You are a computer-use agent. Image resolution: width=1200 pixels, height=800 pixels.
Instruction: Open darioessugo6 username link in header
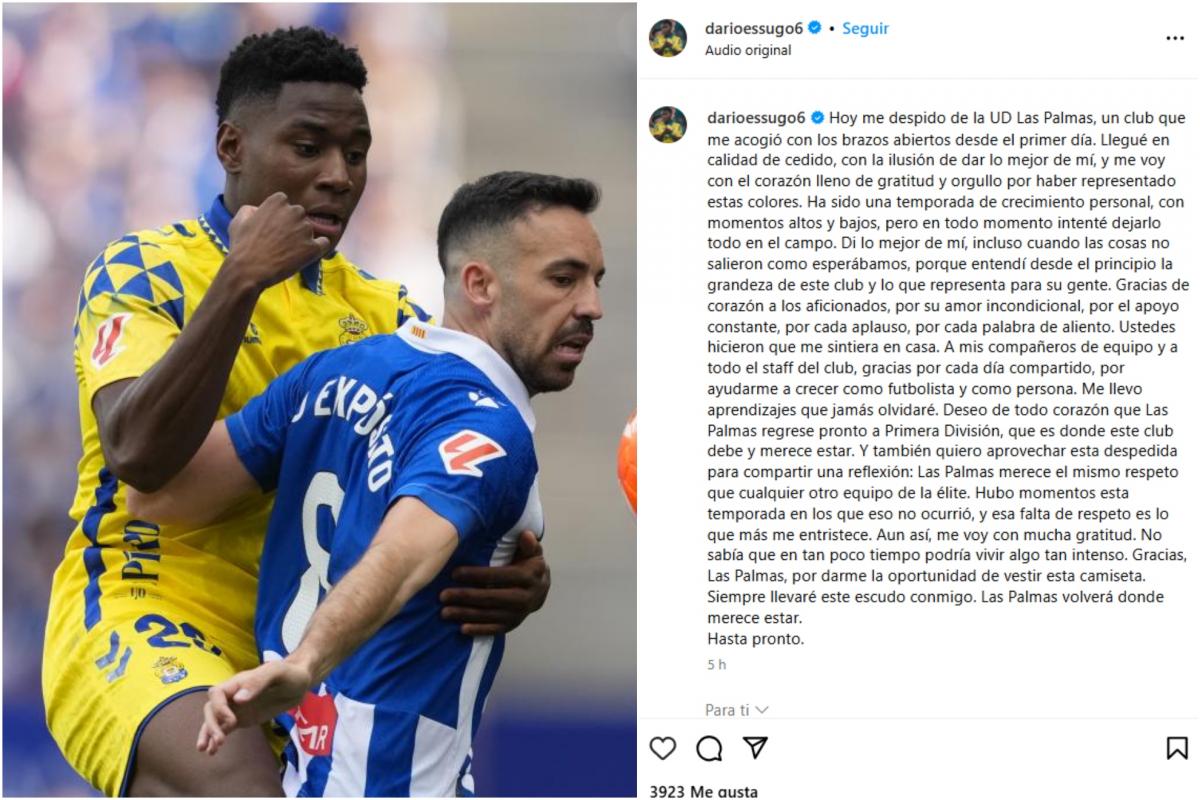point(755,29)
